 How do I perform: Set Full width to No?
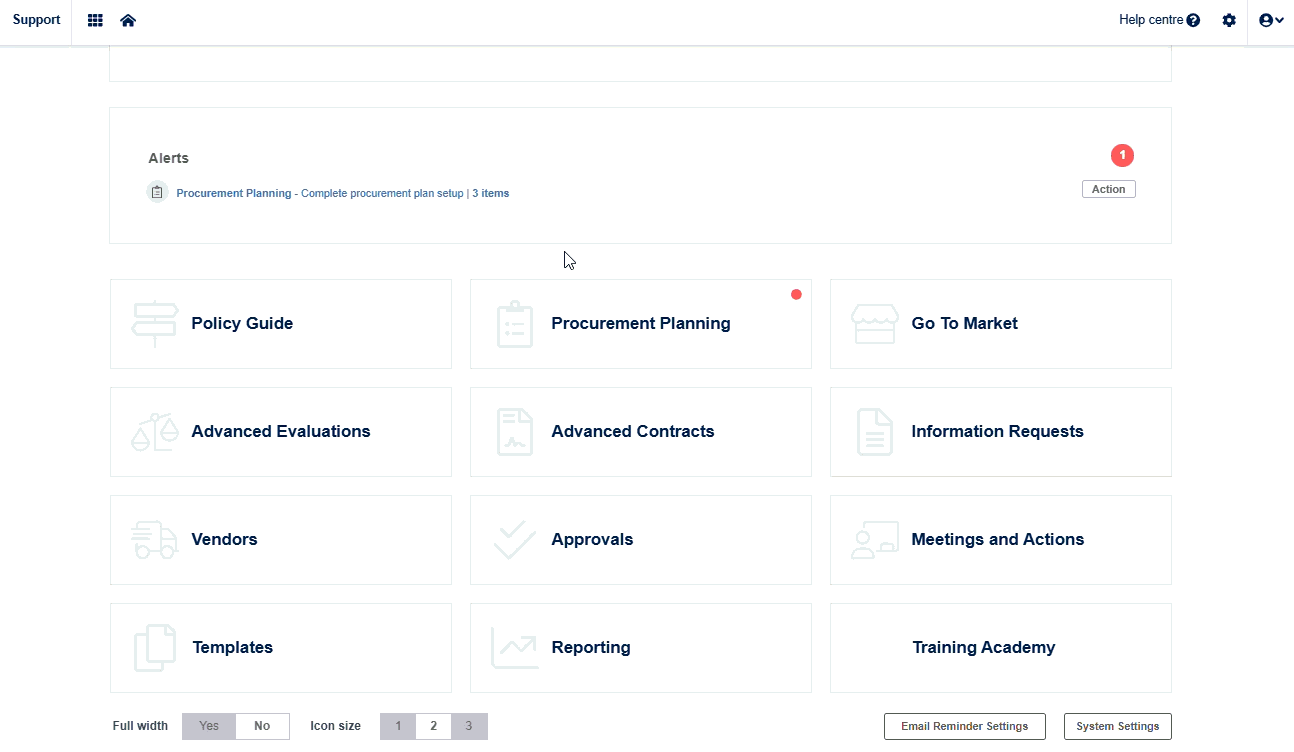click(262, 726)
